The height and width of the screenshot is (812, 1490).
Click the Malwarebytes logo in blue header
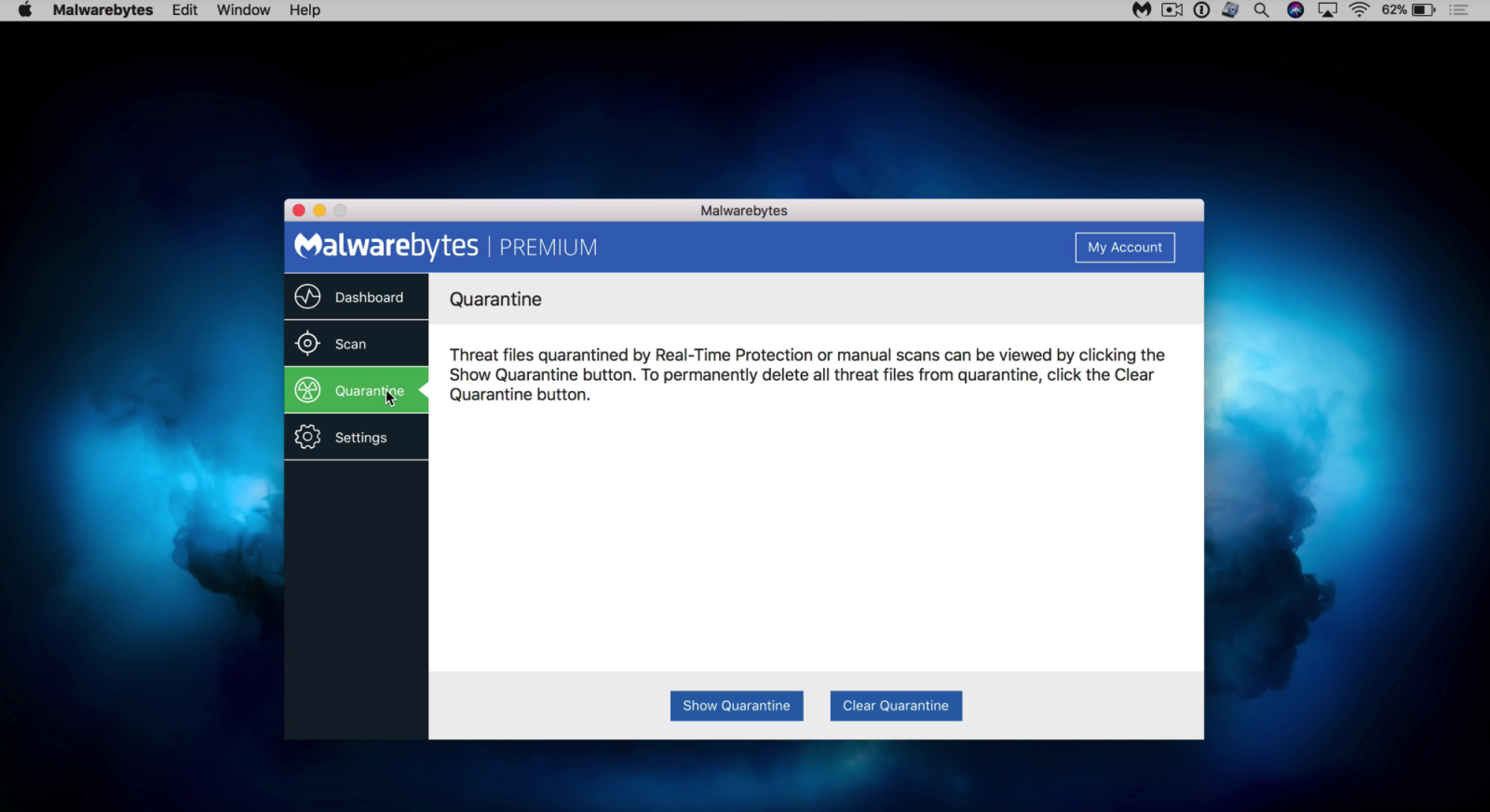386,246
